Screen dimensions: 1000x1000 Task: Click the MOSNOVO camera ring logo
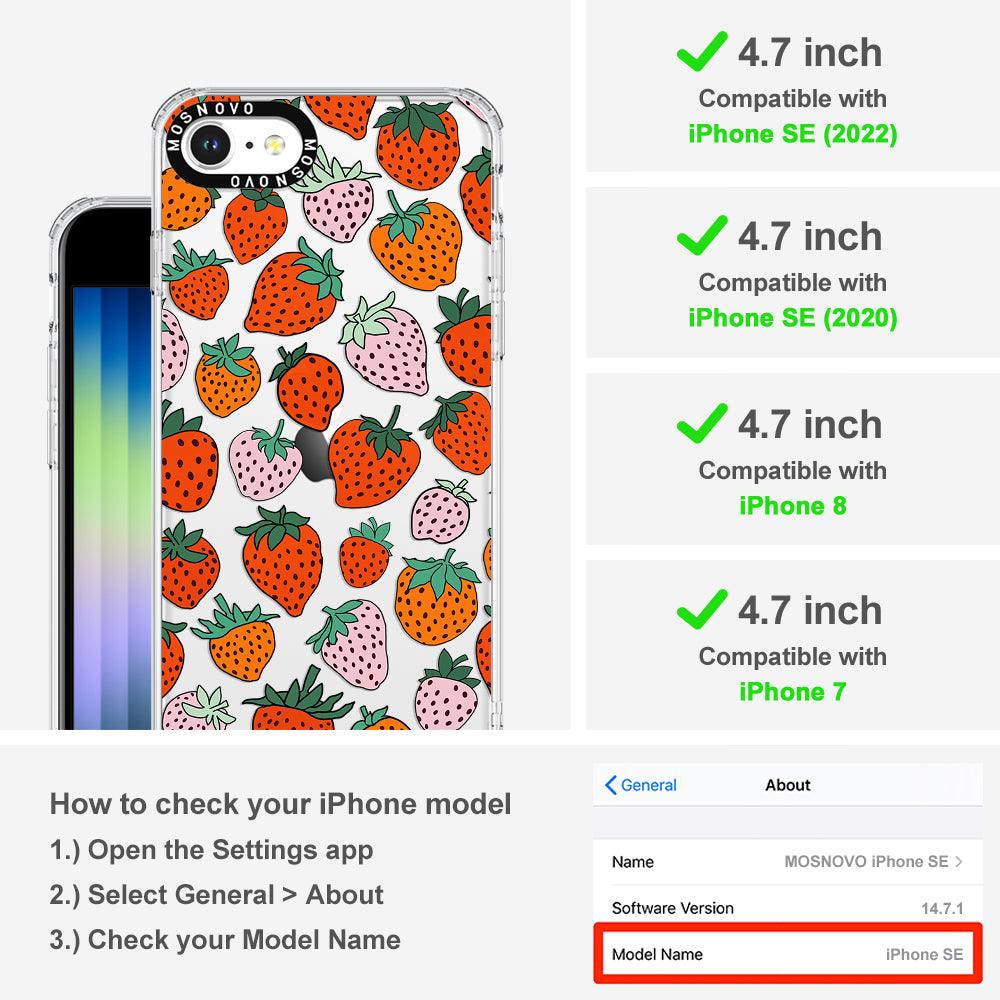tap(241, 145)
